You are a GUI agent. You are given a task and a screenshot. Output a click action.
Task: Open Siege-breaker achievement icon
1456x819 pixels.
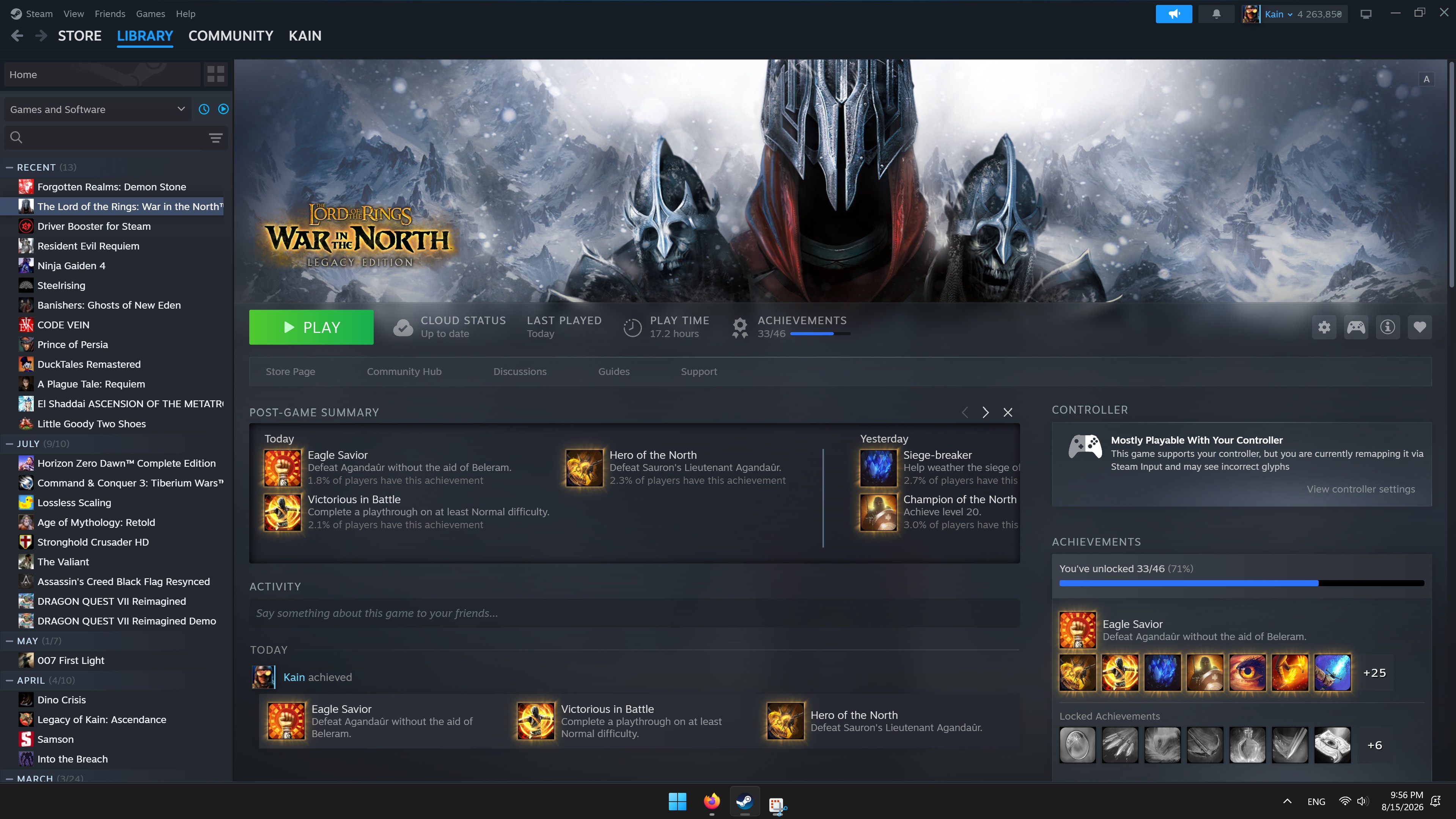[878, 468]
